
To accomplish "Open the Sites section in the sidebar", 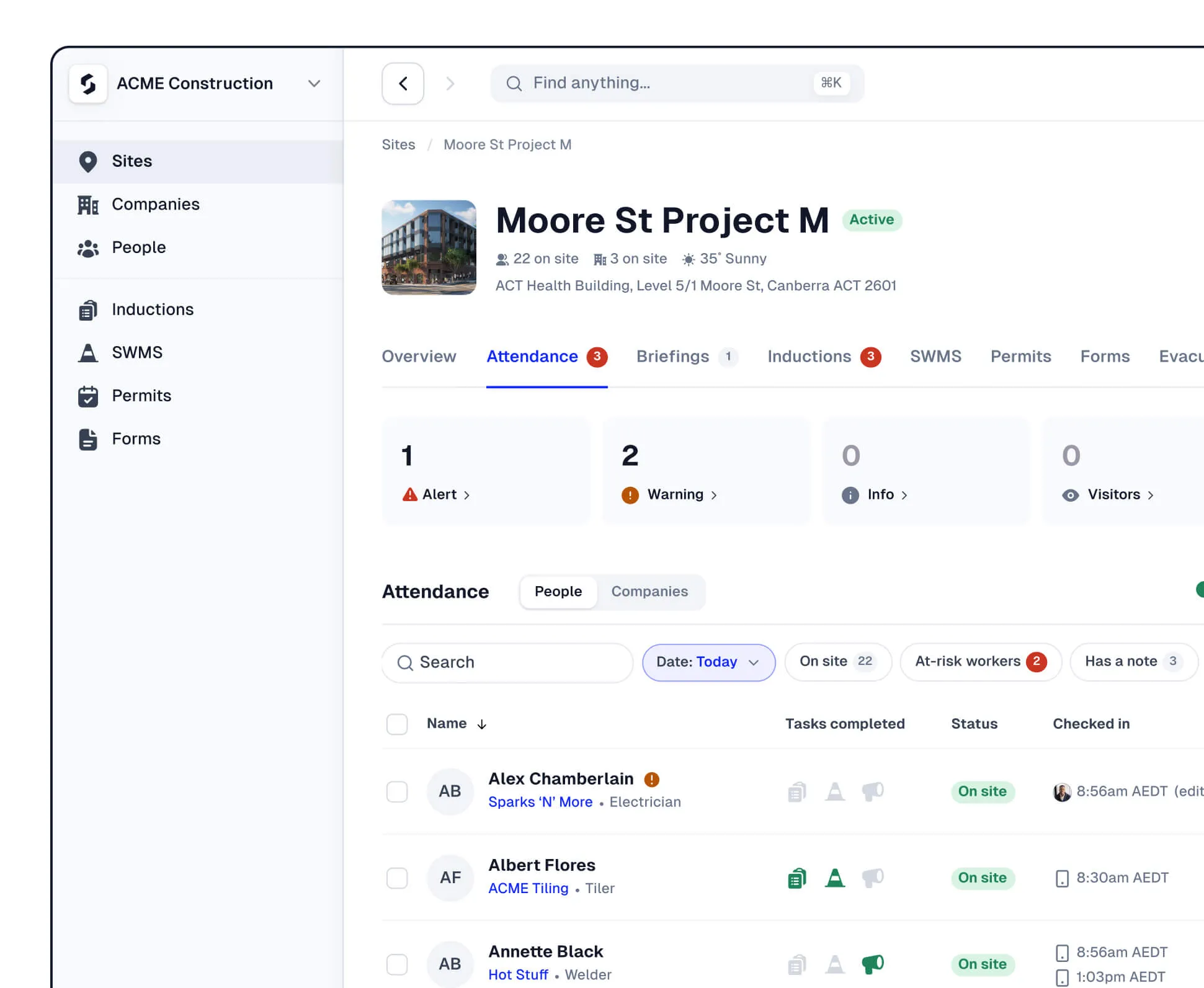I will pyautogui.click(x=132, y=161).
